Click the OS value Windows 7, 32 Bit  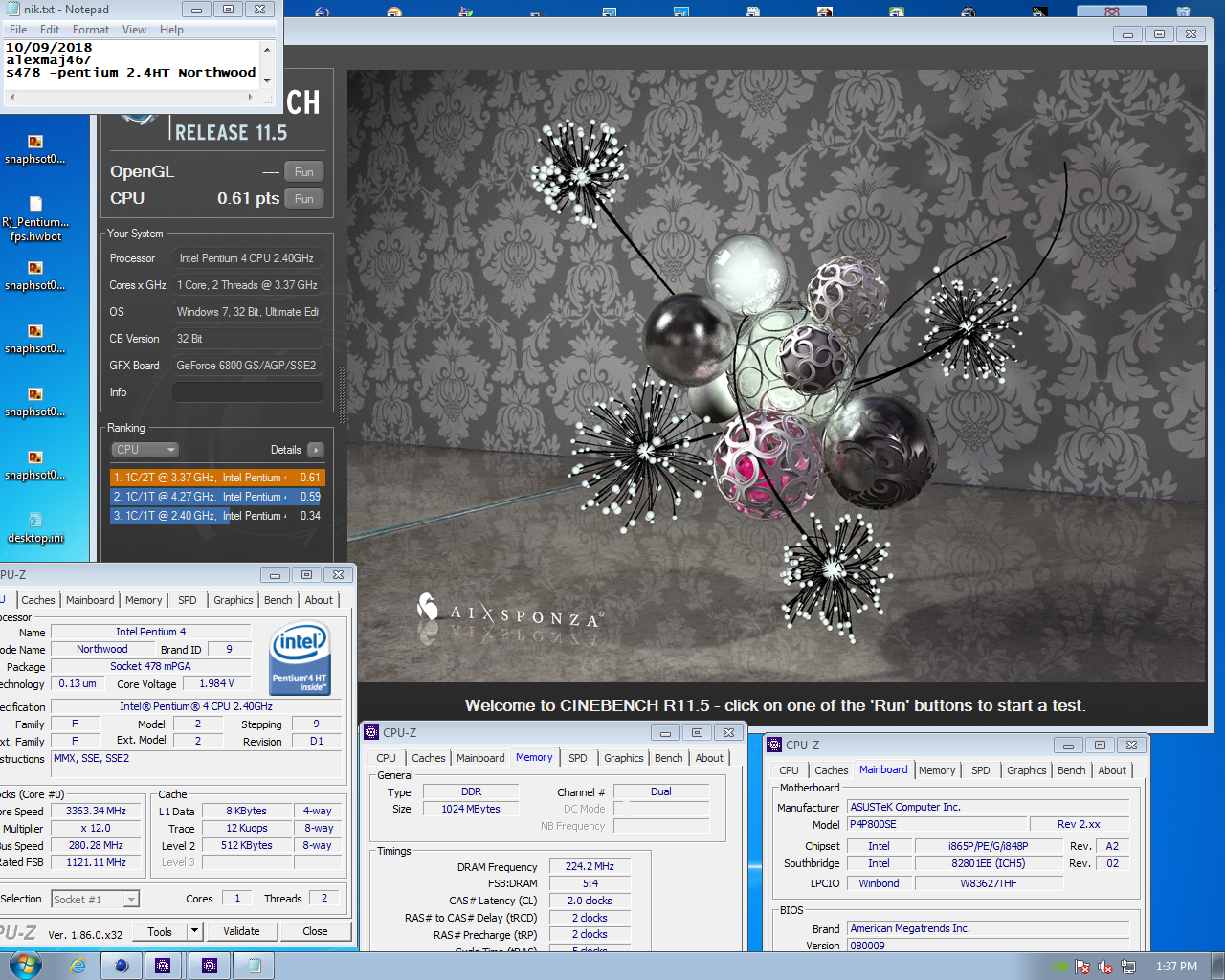pos(247,312)
